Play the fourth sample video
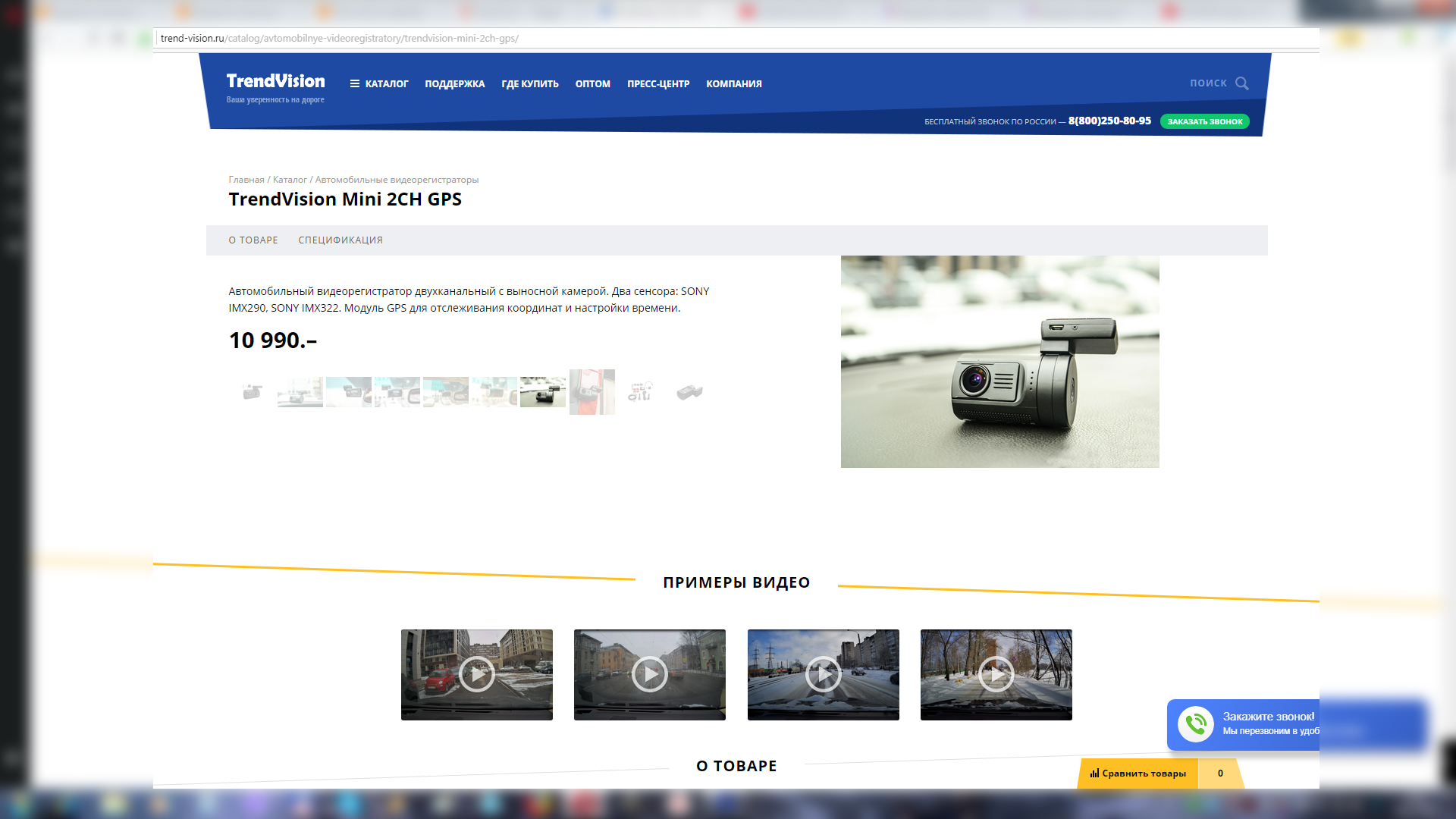Screen dimensions: 1456x819 point(996,674)
